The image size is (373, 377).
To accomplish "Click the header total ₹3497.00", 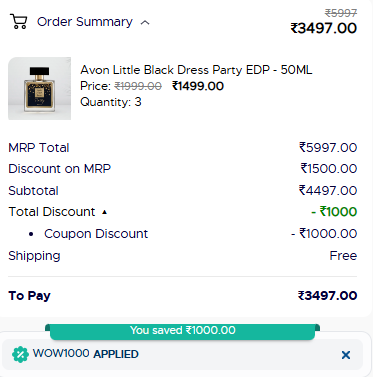I will [324, 28].
